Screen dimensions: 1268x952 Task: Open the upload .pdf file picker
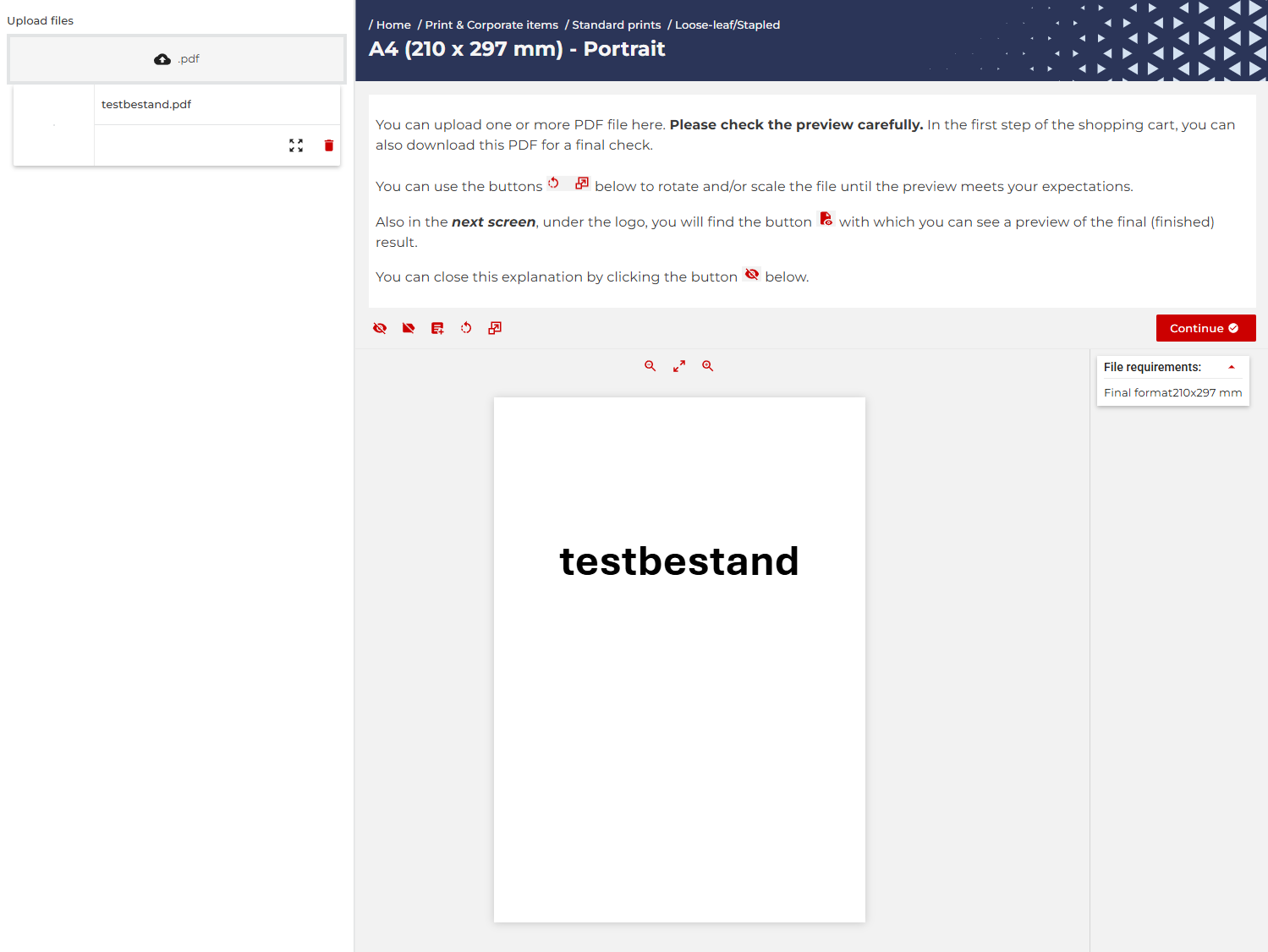point(176,58)
